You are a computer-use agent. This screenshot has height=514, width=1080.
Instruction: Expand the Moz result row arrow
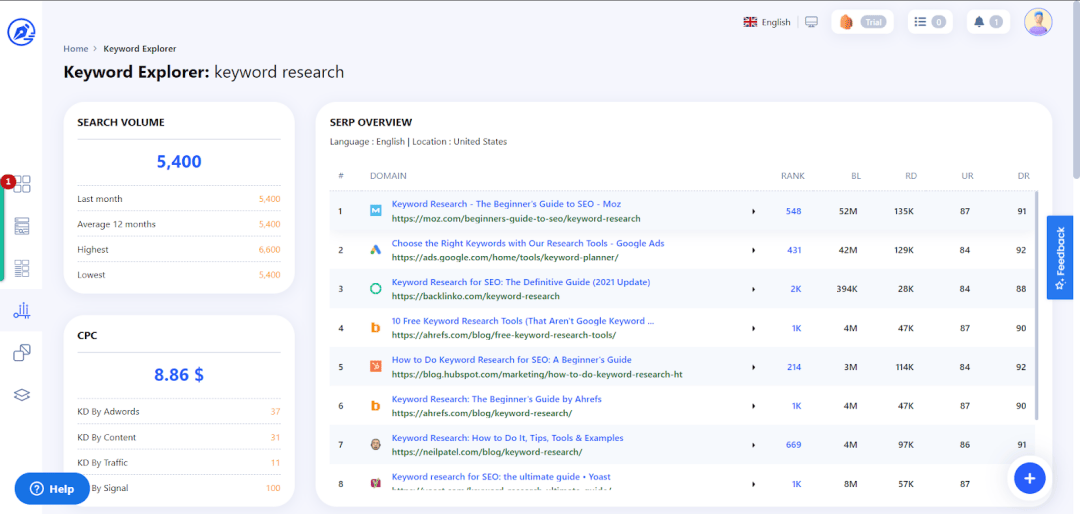754,212
